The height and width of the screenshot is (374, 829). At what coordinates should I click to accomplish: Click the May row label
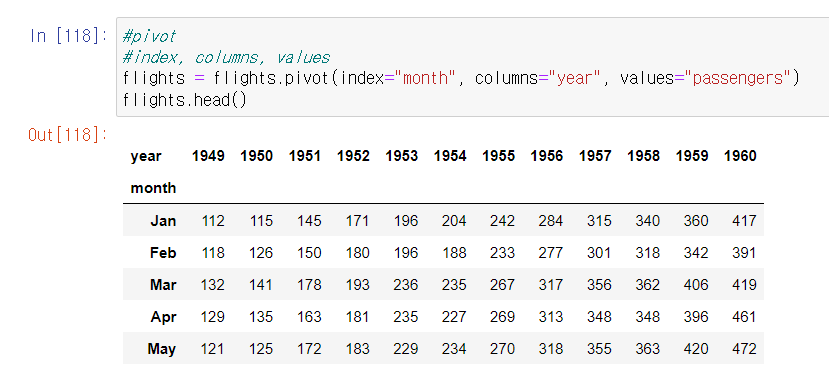coord(162,350)
